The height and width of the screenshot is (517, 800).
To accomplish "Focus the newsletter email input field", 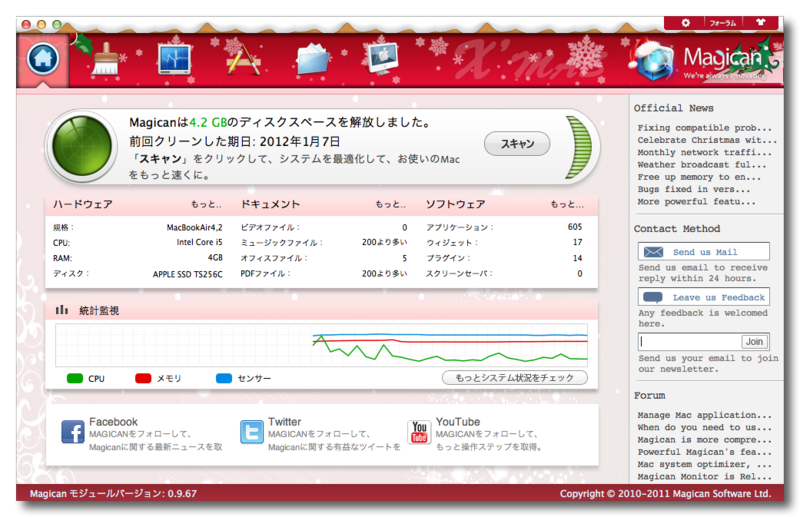I will 689,341.
